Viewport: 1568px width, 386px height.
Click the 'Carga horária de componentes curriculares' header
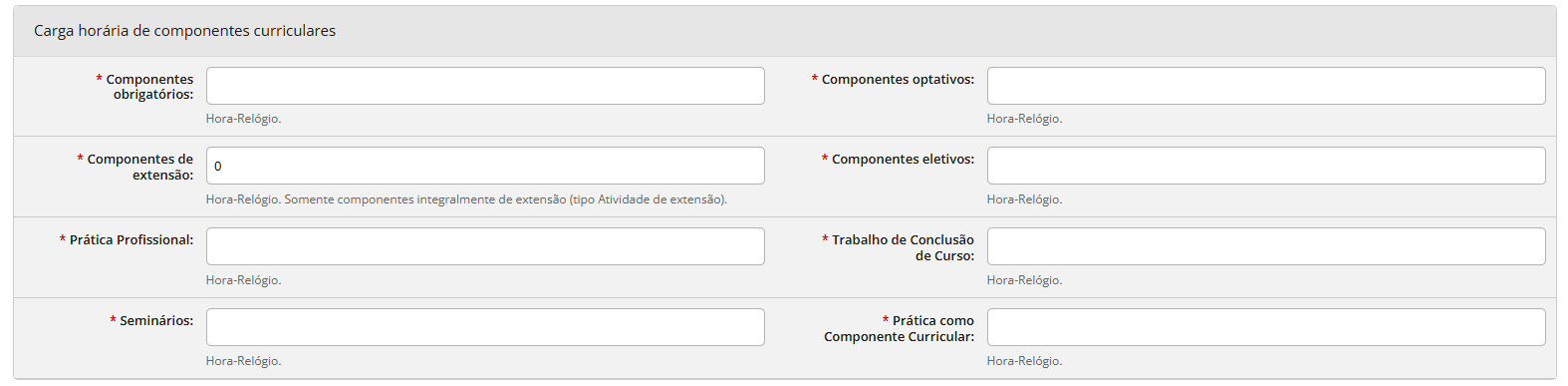click(x=184, y=31)
